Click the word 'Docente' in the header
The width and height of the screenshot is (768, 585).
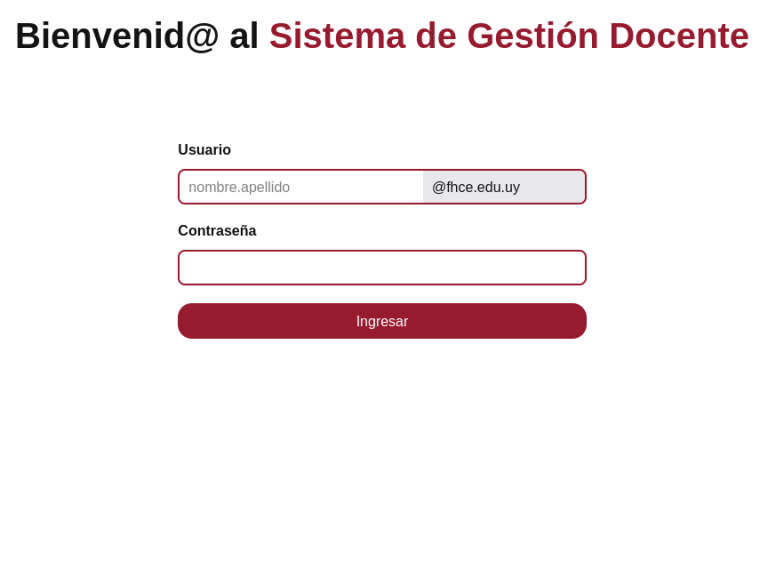[x=679, y=36]
